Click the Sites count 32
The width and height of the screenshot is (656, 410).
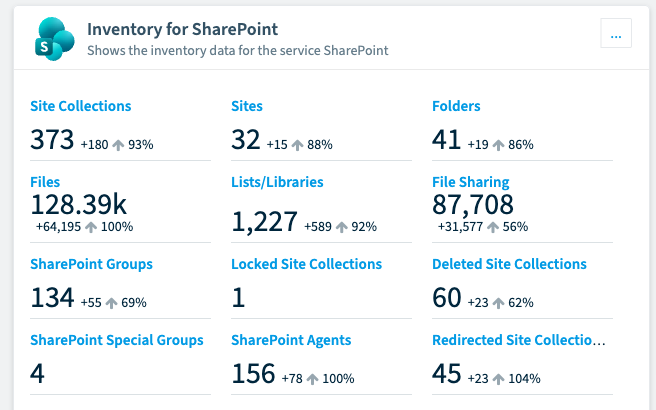(x=246, y=139)
